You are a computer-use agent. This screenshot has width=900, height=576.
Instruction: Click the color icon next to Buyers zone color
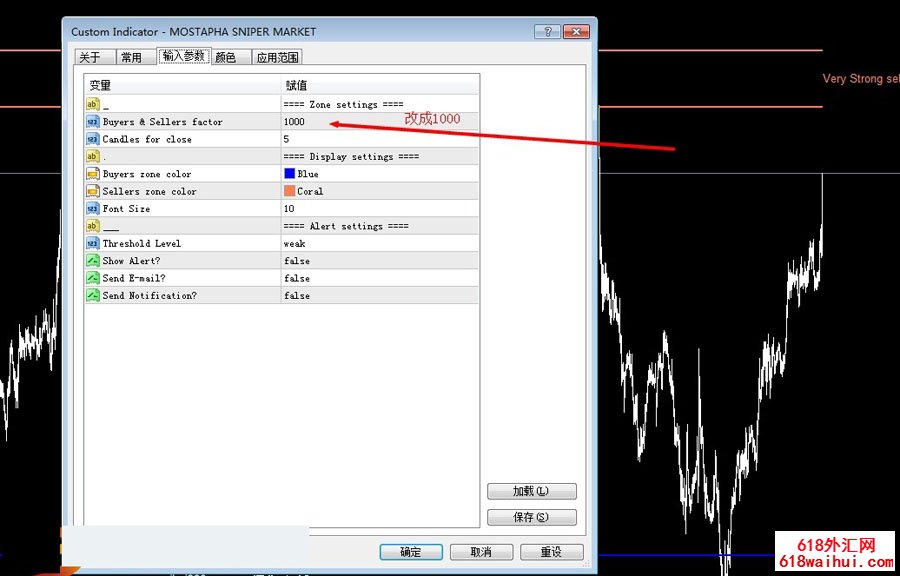coord(92,174)
